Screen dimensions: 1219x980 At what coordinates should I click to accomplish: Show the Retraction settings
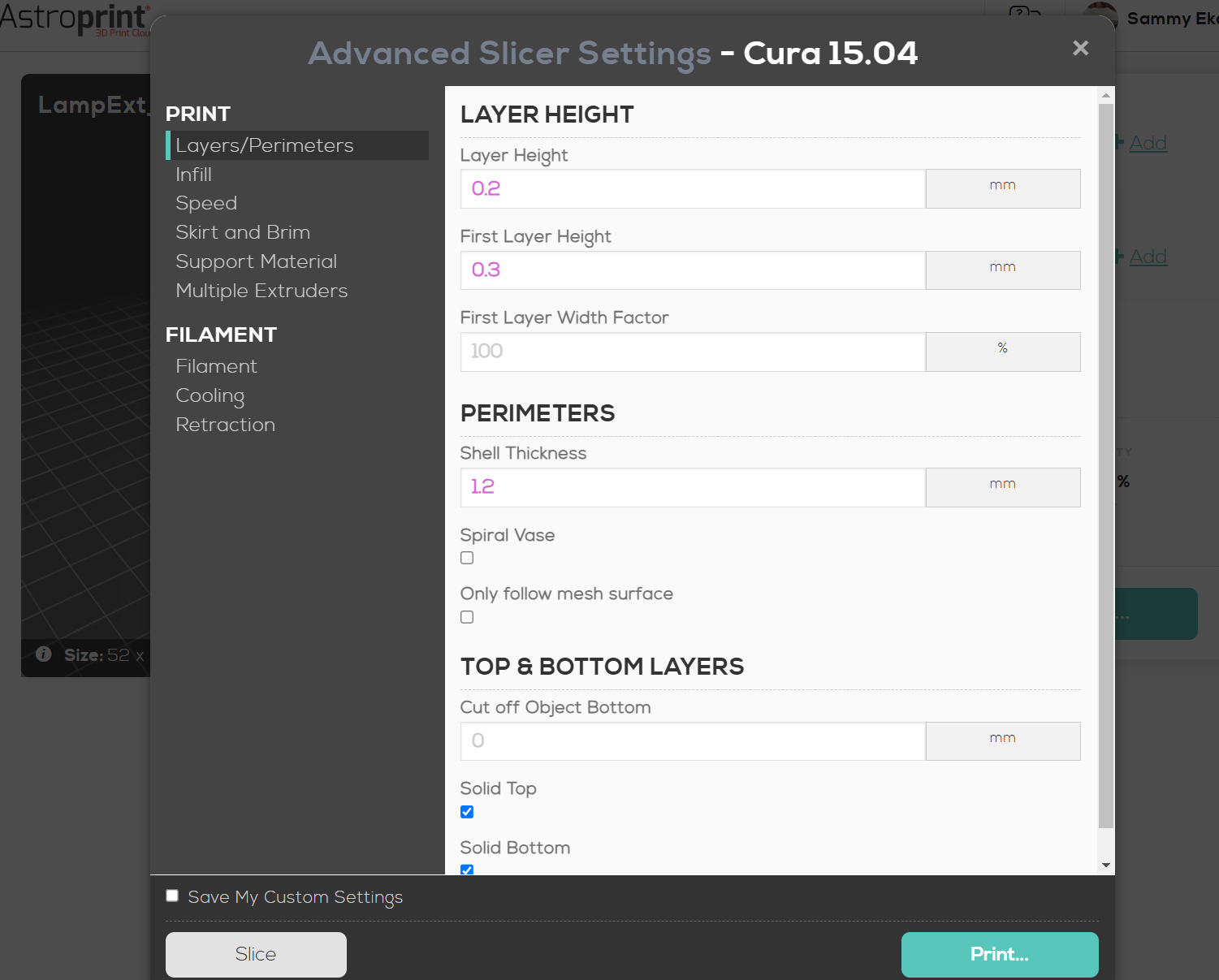coord(225,425)
